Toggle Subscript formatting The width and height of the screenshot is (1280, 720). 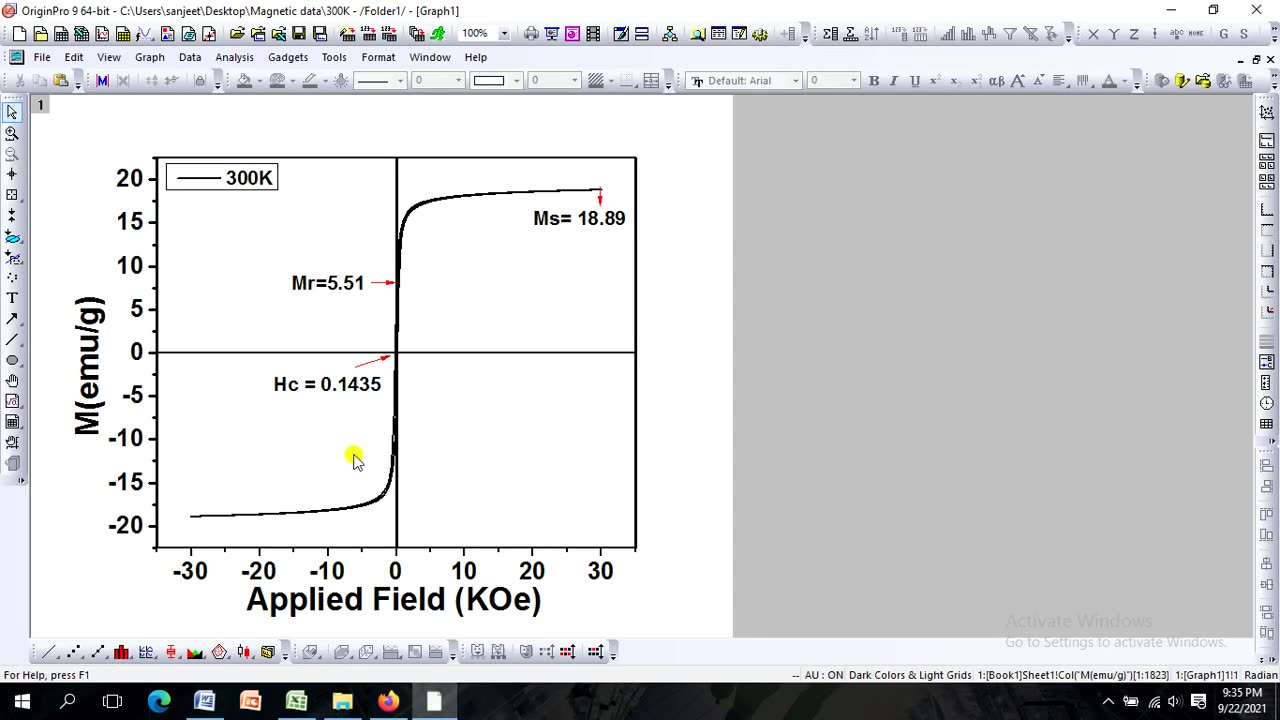(x=954, y=81)
